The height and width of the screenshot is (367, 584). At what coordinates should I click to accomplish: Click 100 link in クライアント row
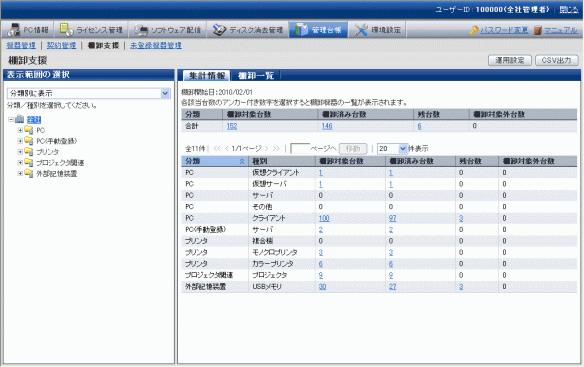324,218
